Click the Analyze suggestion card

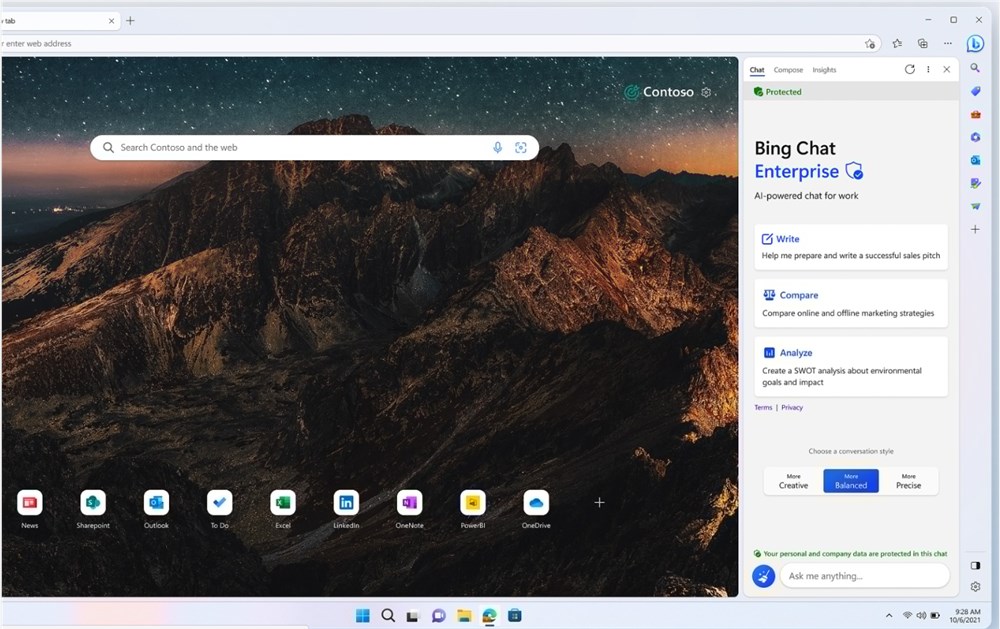point(851,367)
